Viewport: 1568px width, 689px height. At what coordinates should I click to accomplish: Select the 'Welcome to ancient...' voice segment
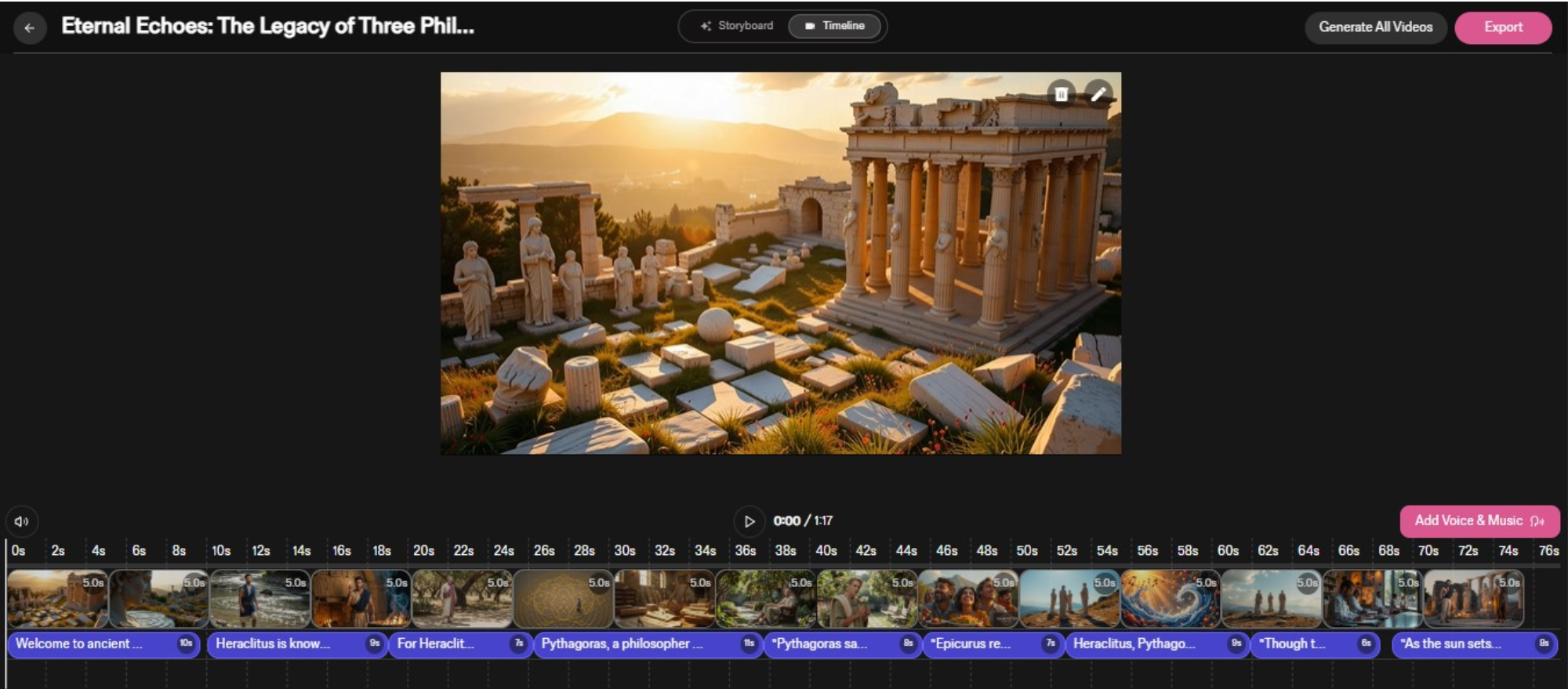coord(103,644)
